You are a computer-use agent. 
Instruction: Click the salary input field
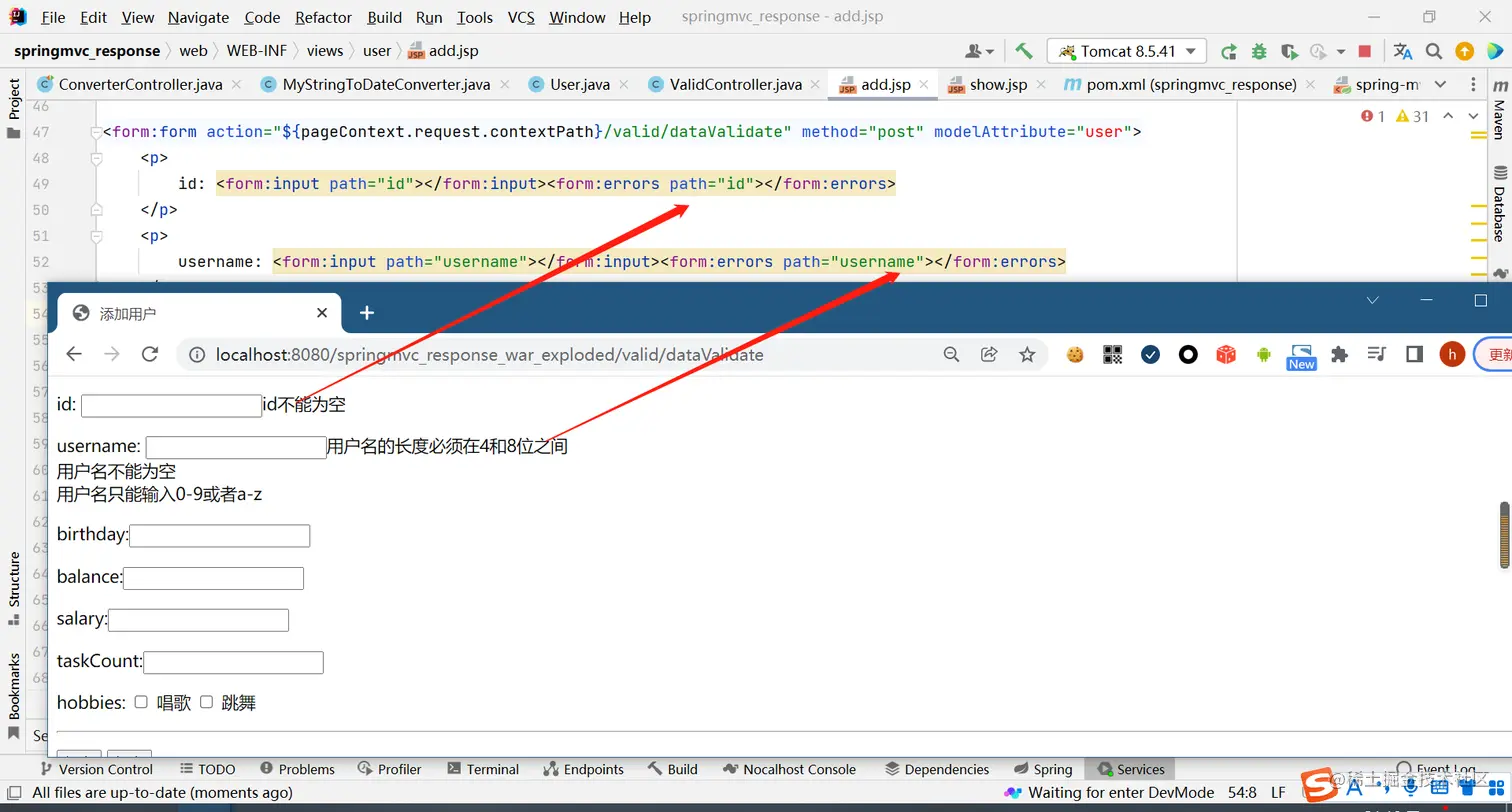(198, 620)
